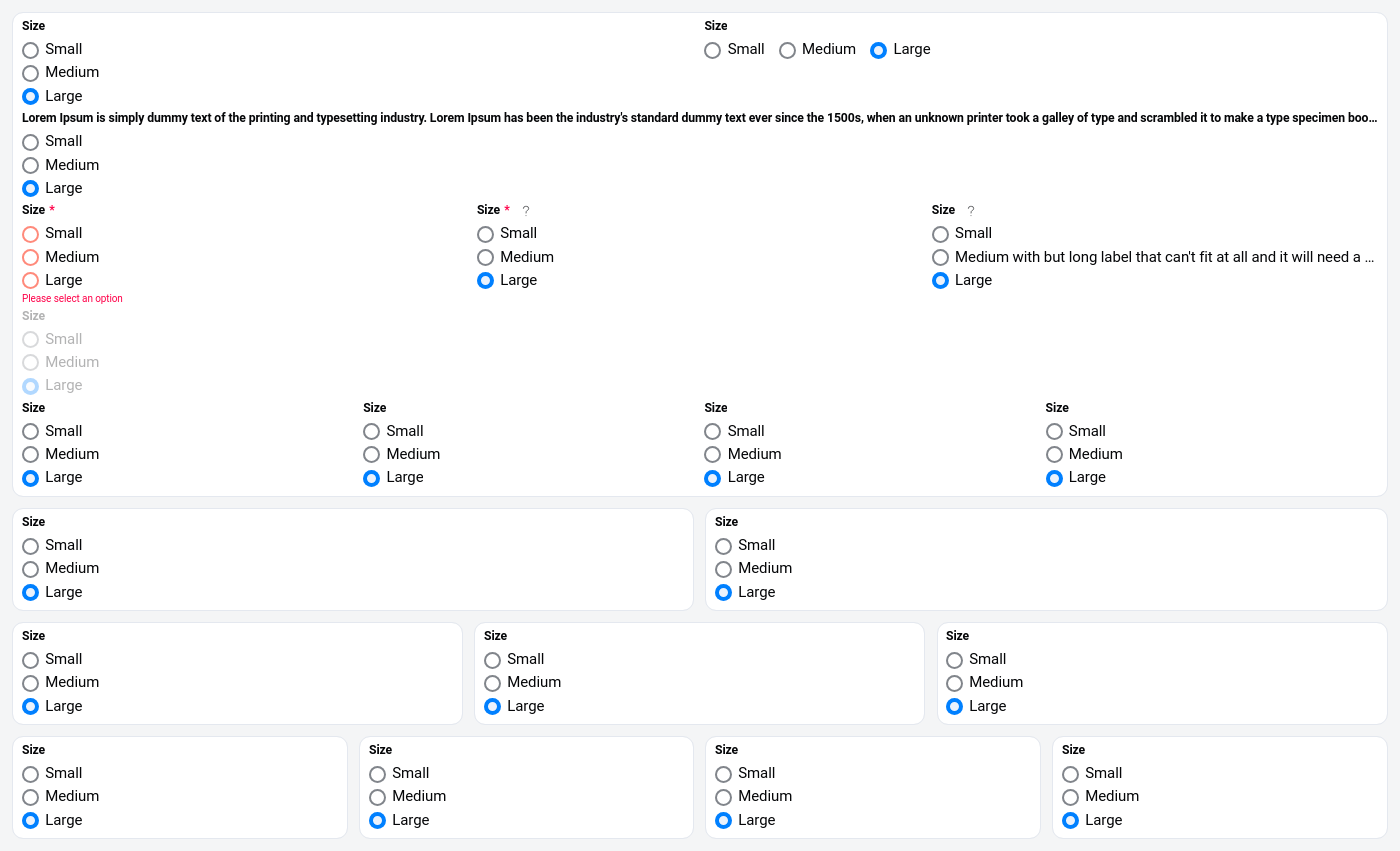Click help icon beside required Size label
The height and width of the screenshot is (851, 1400).
tap(526, 211)
